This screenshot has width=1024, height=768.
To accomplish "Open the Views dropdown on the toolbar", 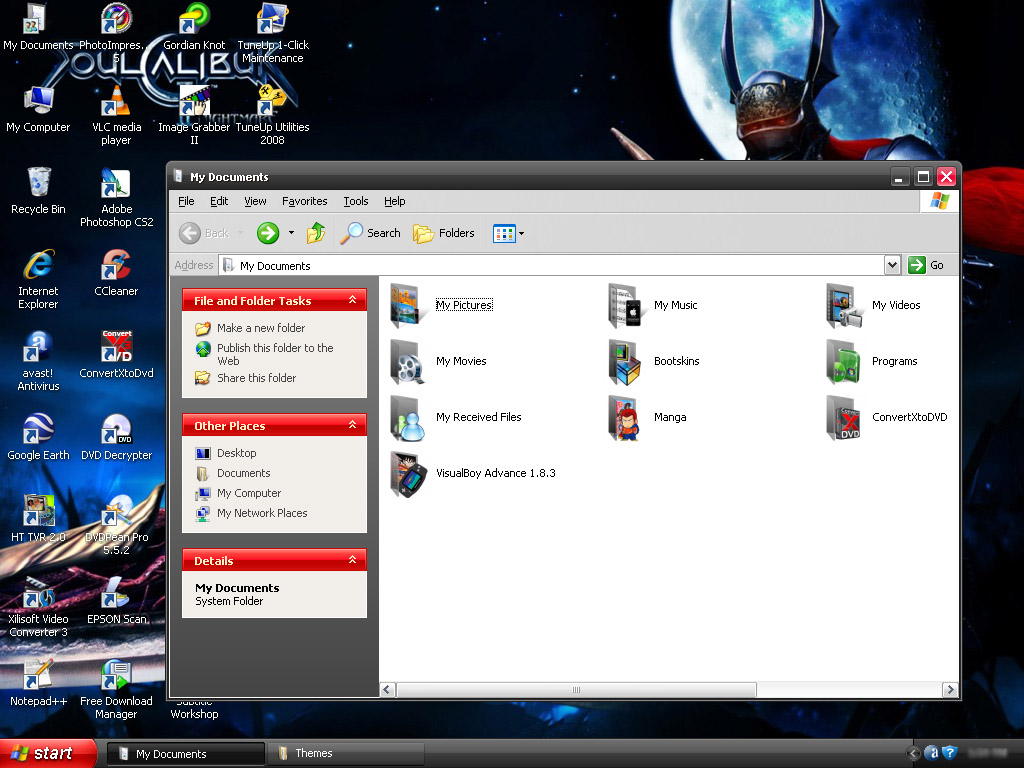I will tap(509, 233).
